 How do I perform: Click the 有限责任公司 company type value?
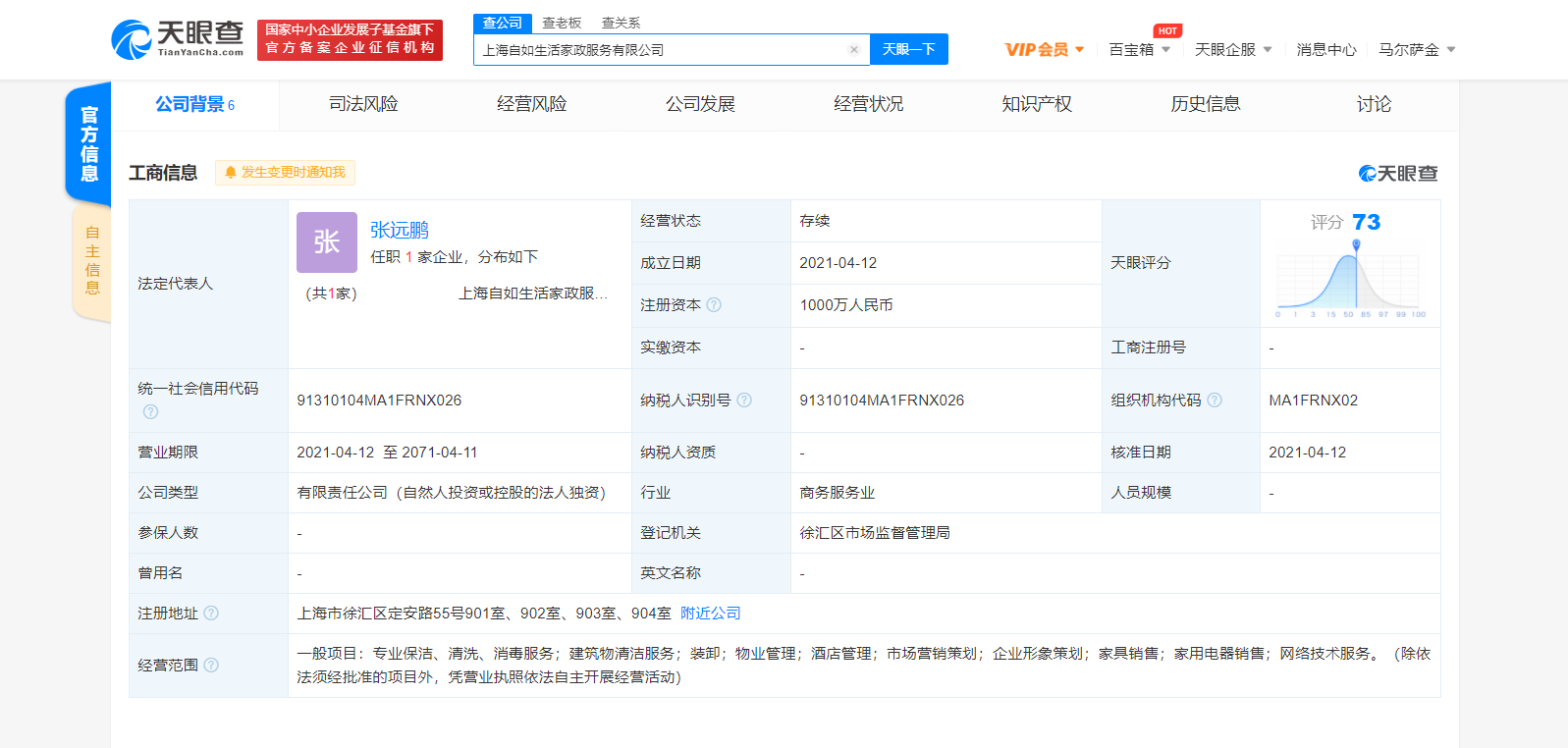pyautogui.click(x=452, y=493)
